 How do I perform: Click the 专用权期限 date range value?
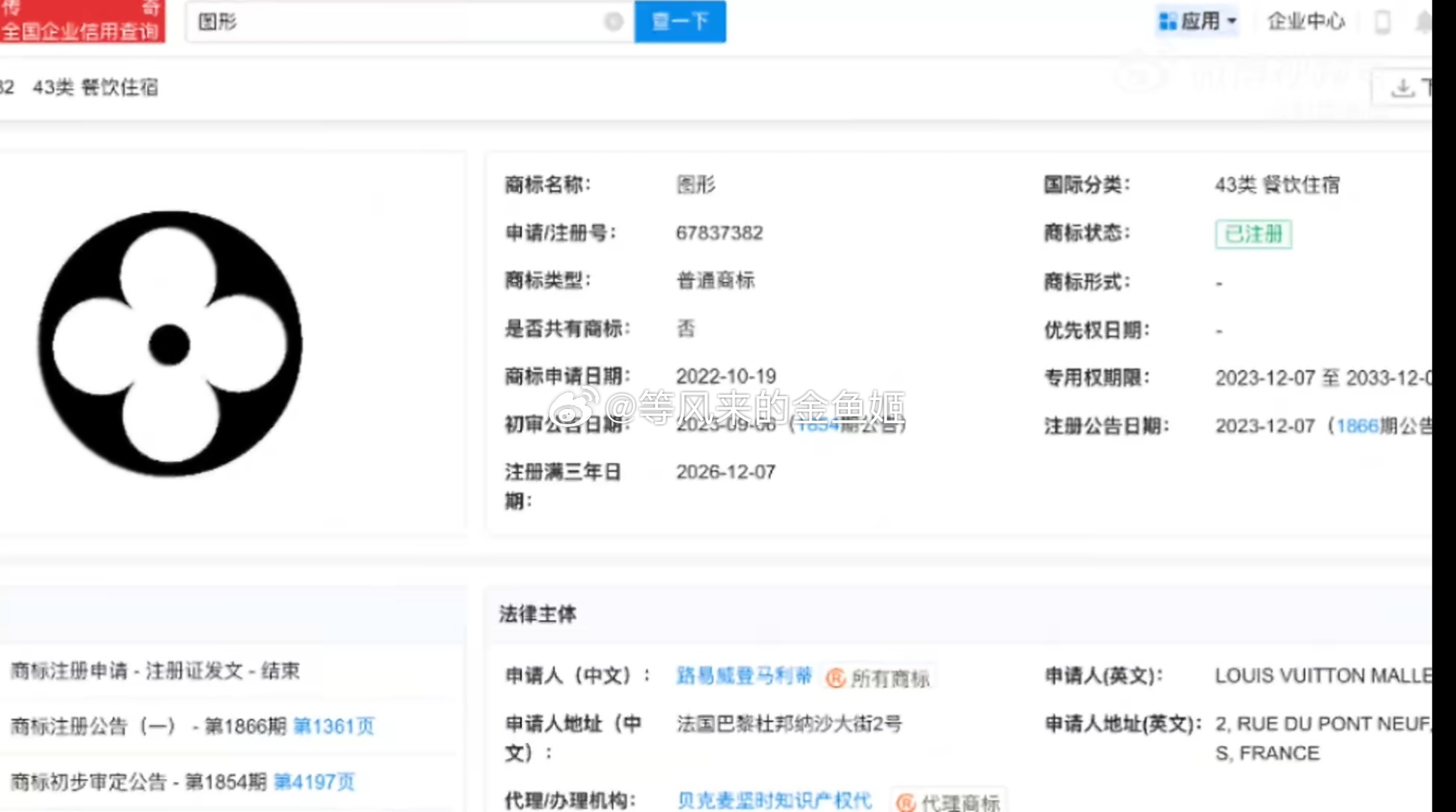click(x=1323, y=377)
